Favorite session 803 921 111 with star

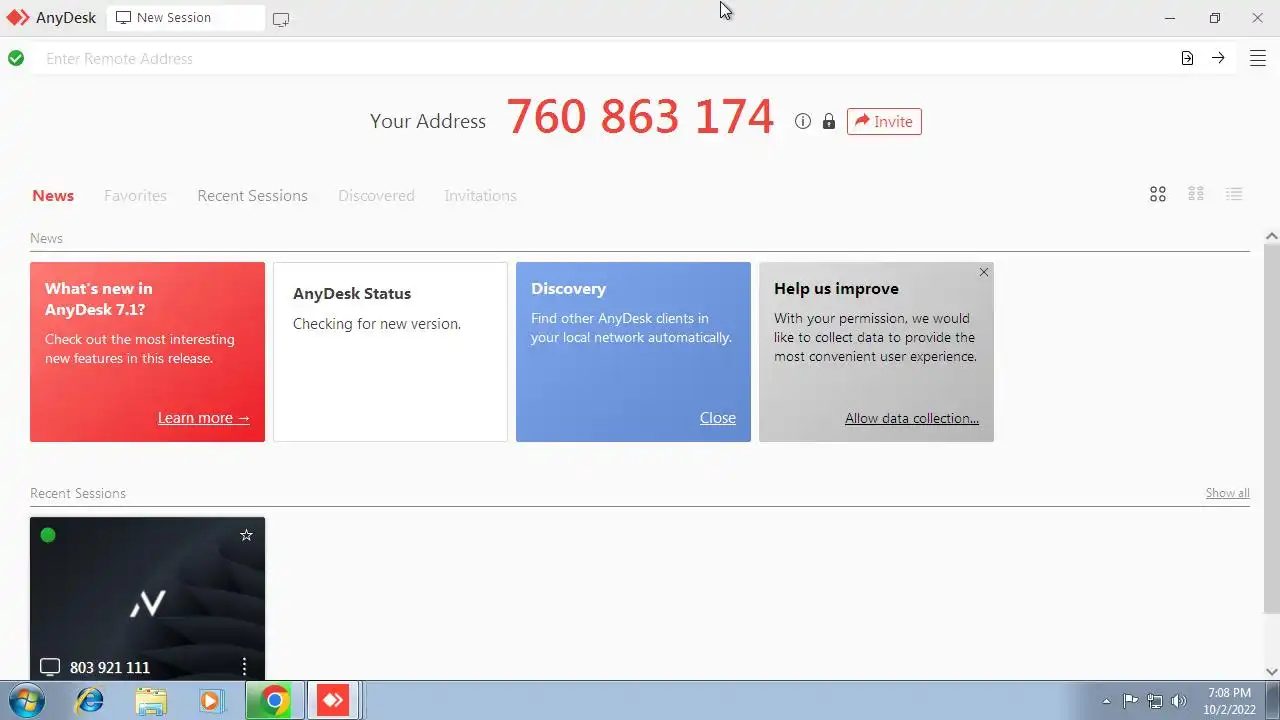click(x=246, y=535)
